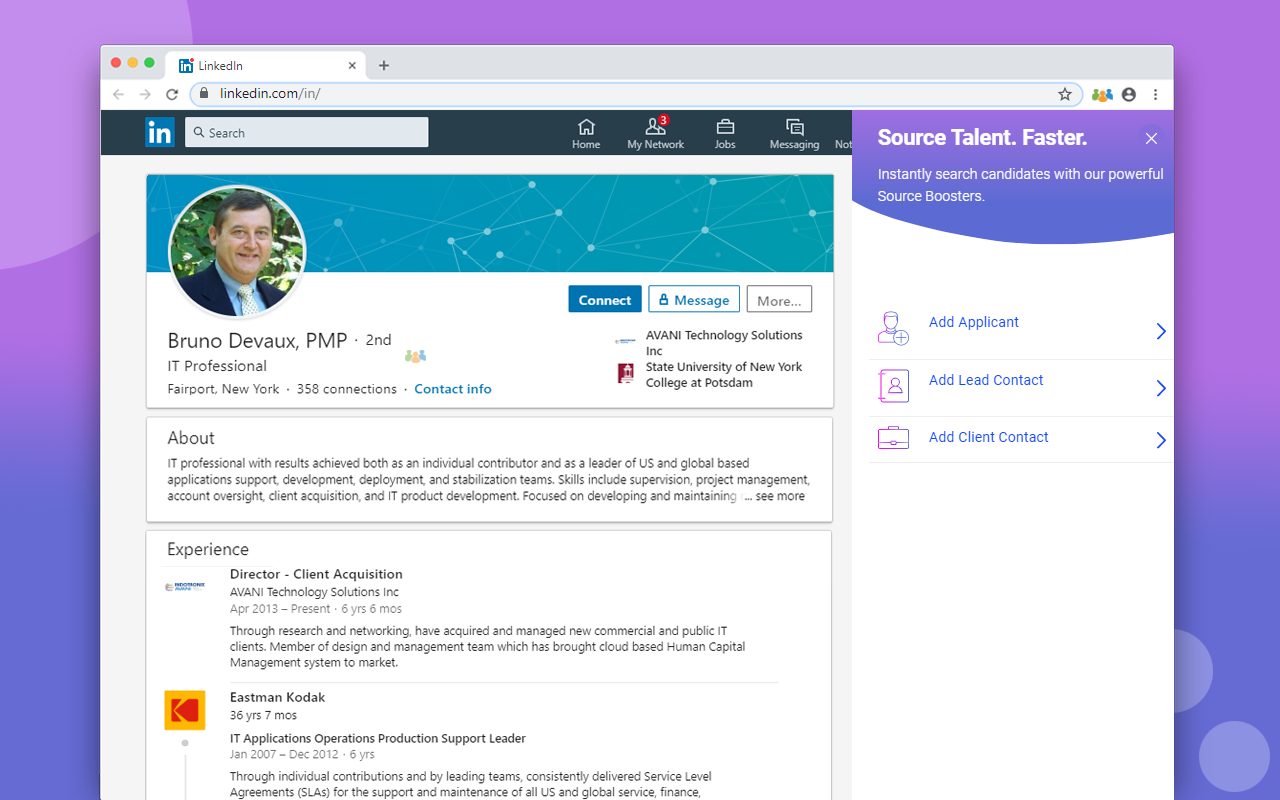Click the Fairport, New York location text
Screen dimensions: 1280x800
tap(224, 389)
